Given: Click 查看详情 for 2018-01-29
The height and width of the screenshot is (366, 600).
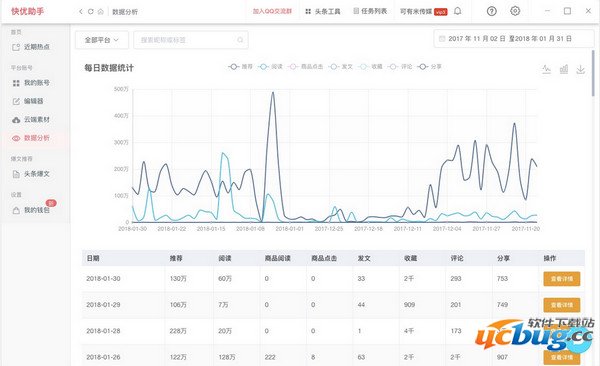Looking at the screenshot, I should pos(561,305).
